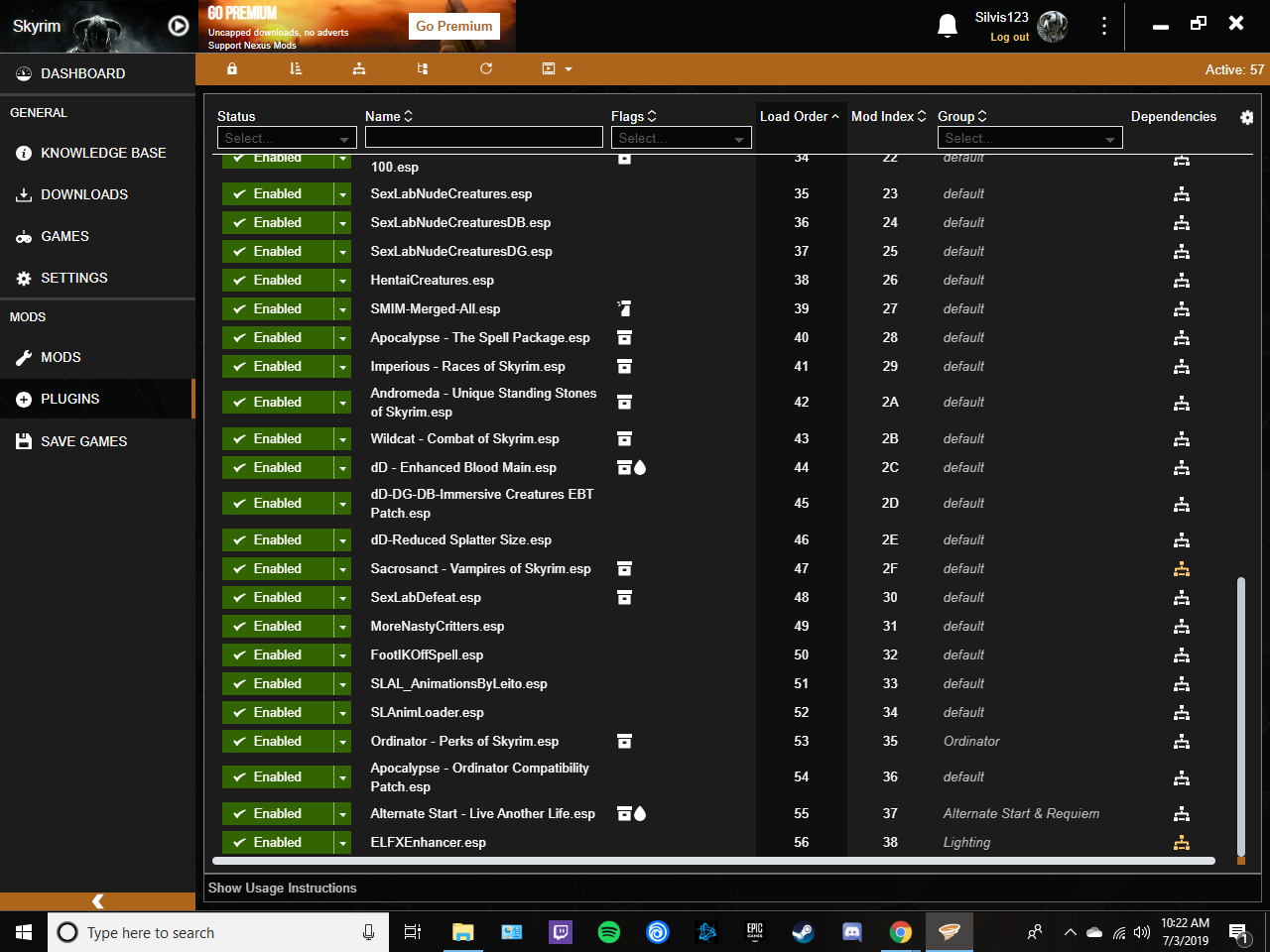Open Google Chrome from the taskbar
Viewport: 1270px width, 952px height.
pos(901,932)
